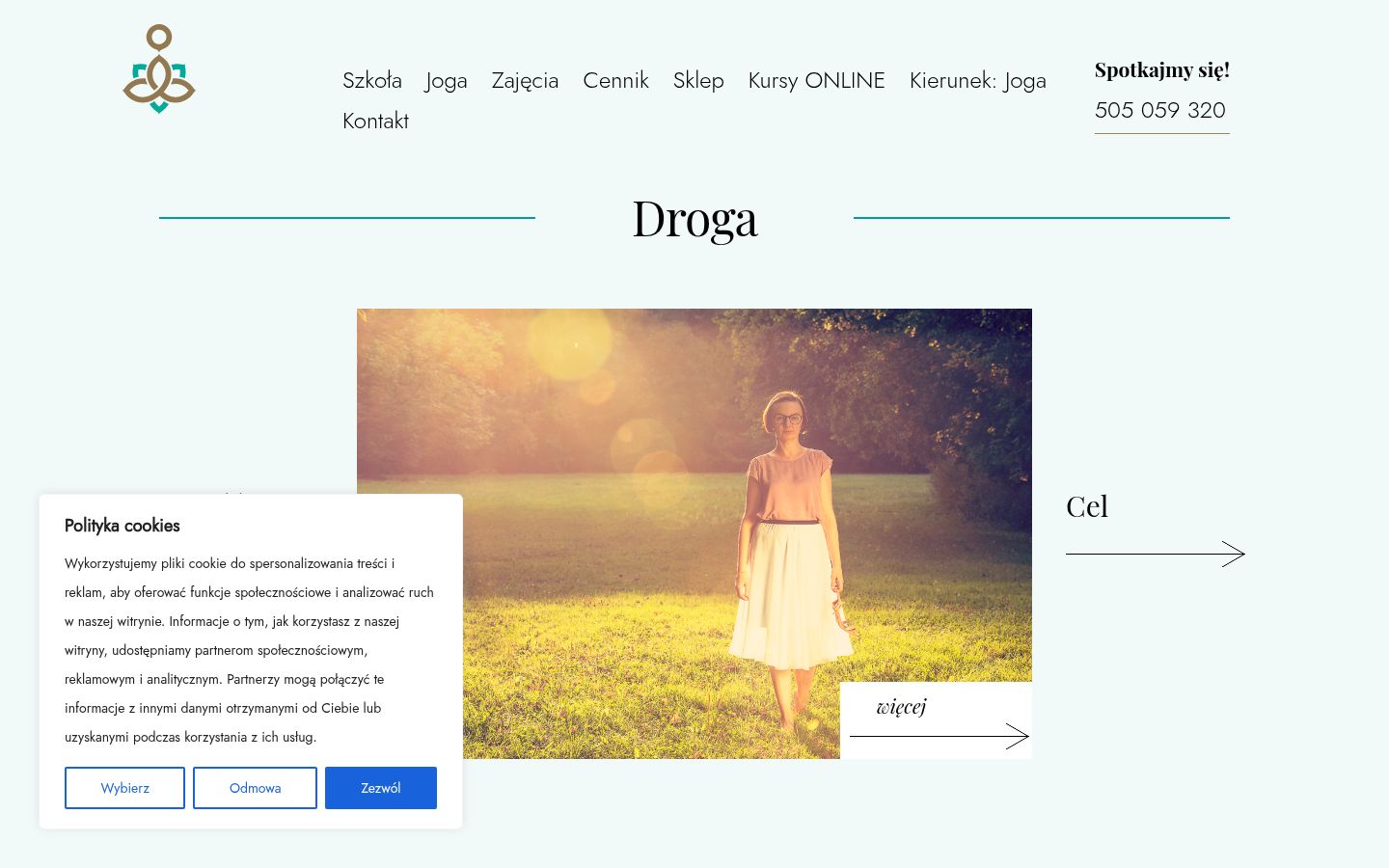Viewport: 1389px width, 868px height.
Task: Follow the 'więcej' link on the photo
Action: coord(901,707)
